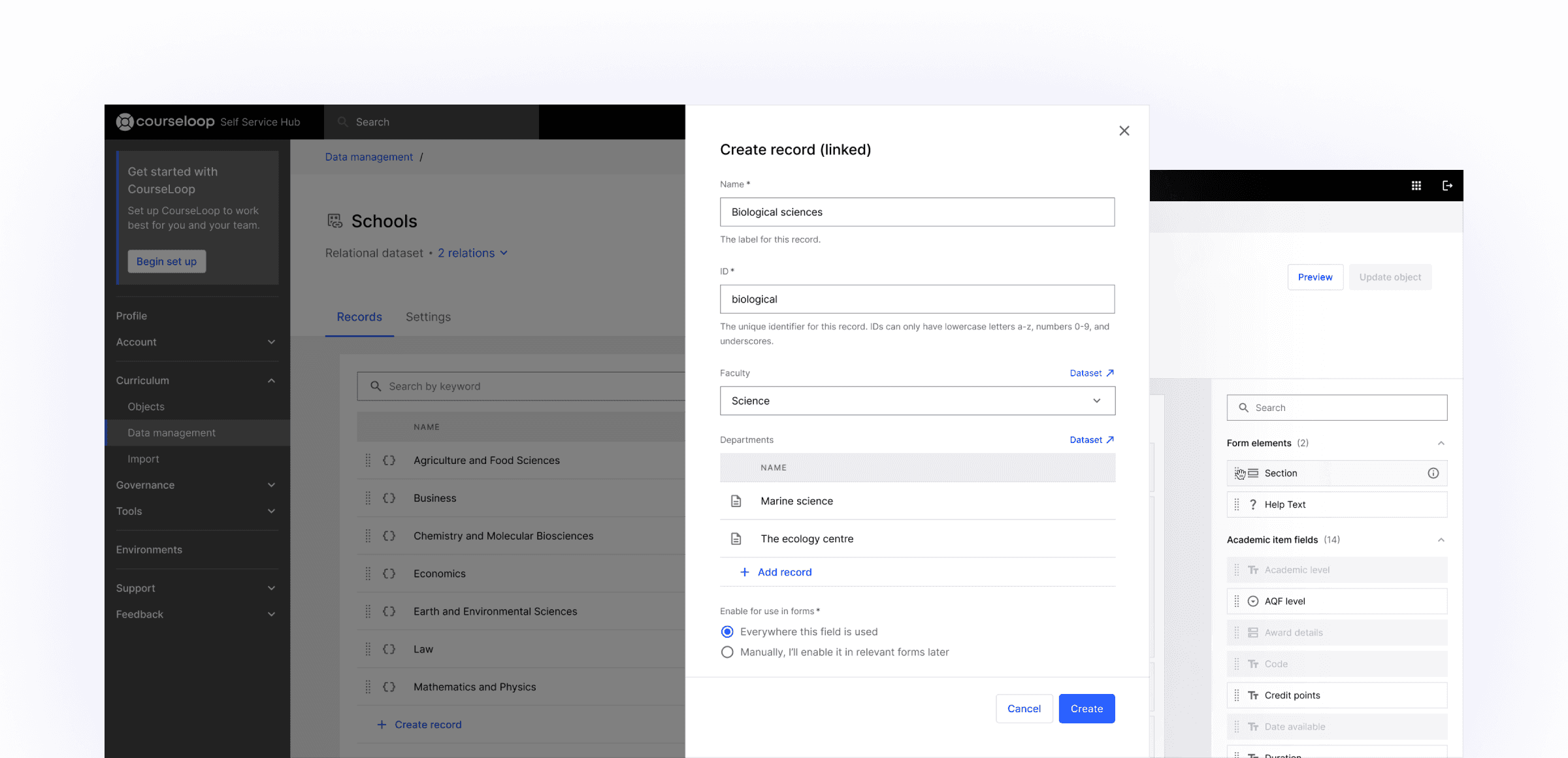Click the Create button

[x=1086, y=708]
